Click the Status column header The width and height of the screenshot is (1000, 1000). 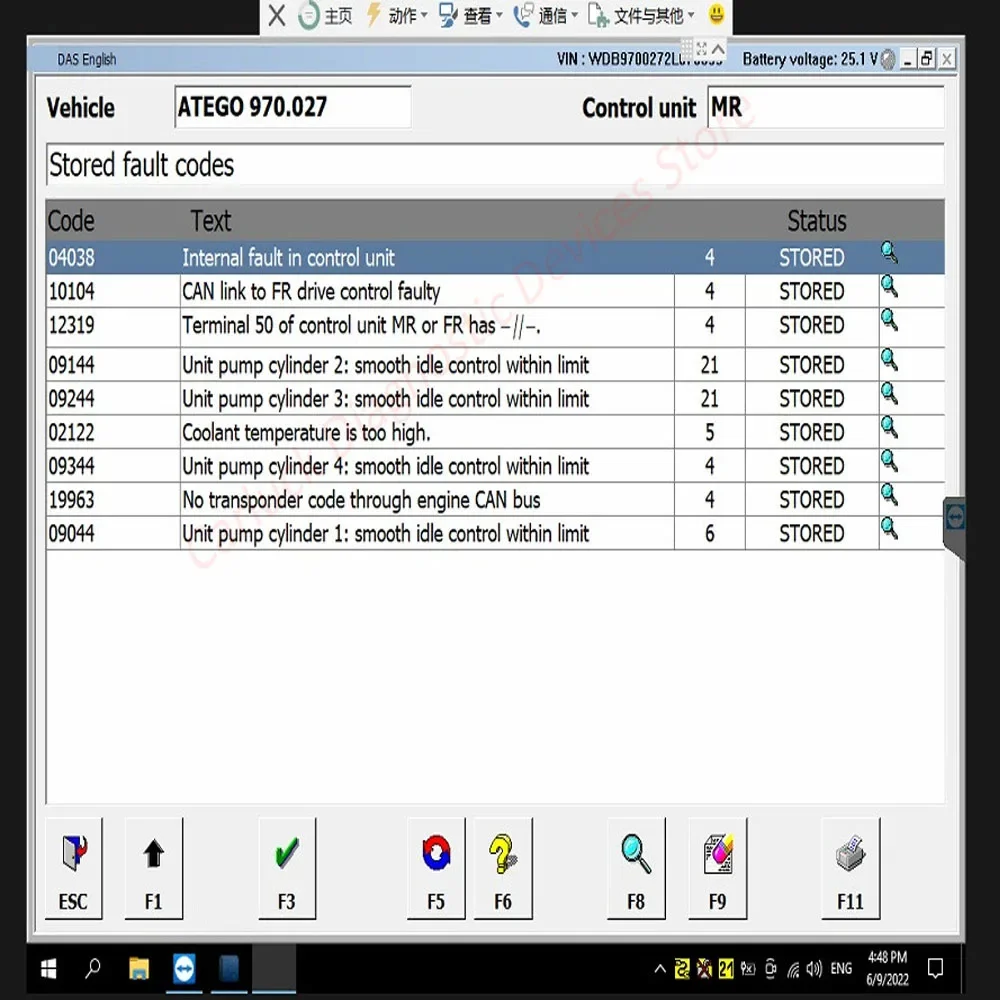pos(816,221)
